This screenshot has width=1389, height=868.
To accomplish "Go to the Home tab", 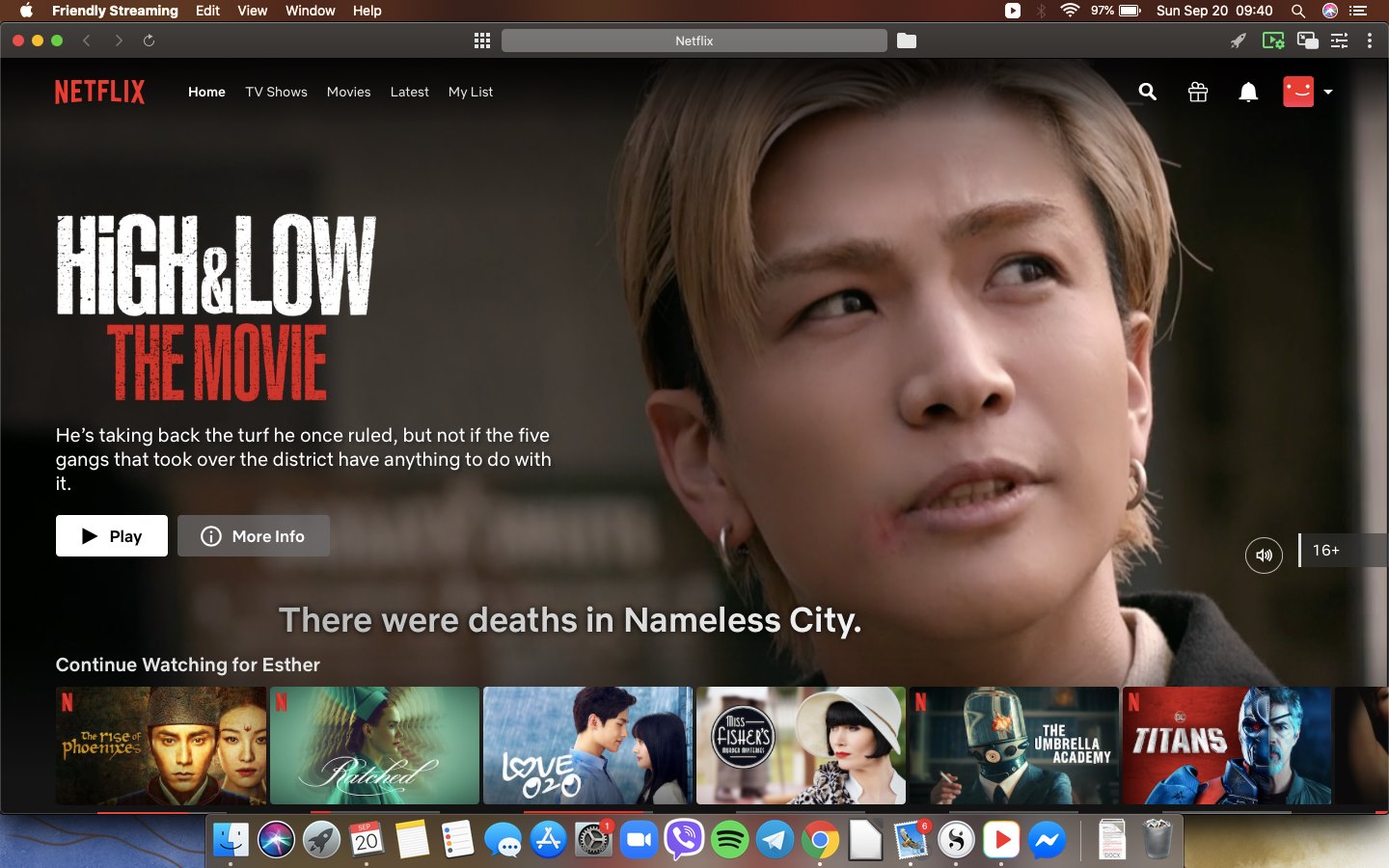I will click(206, 92).
